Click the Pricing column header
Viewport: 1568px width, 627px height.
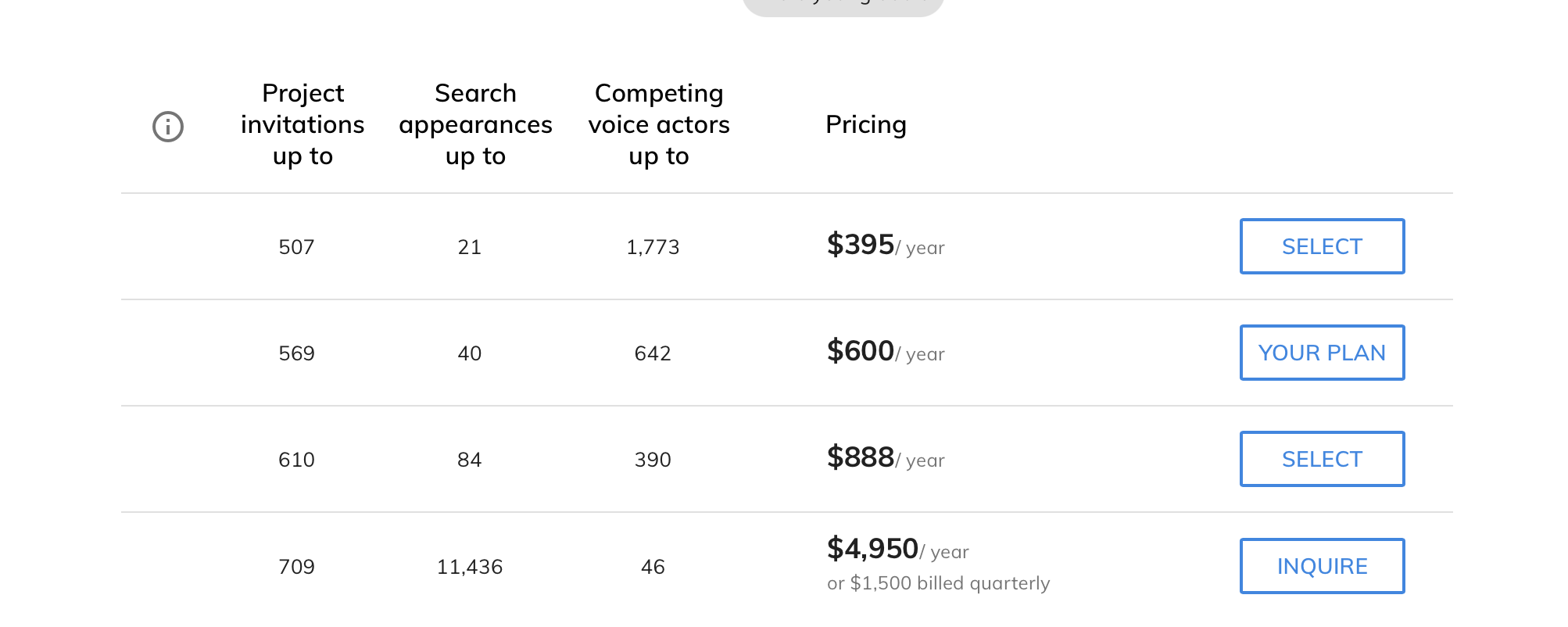tap(865, 125)
